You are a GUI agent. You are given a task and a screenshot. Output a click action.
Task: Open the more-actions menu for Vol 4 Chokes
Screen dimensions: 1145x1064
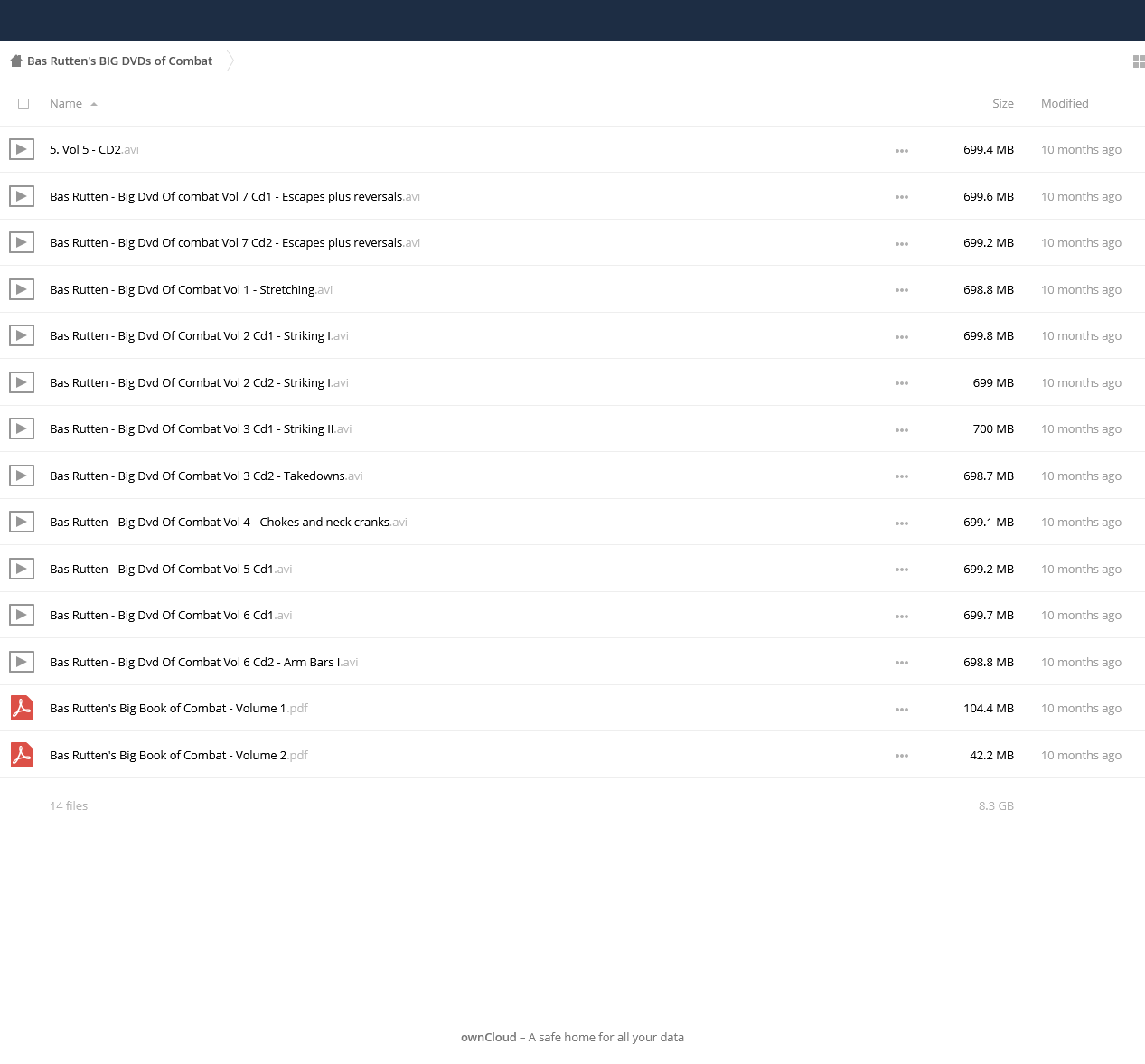coord(902,523)
